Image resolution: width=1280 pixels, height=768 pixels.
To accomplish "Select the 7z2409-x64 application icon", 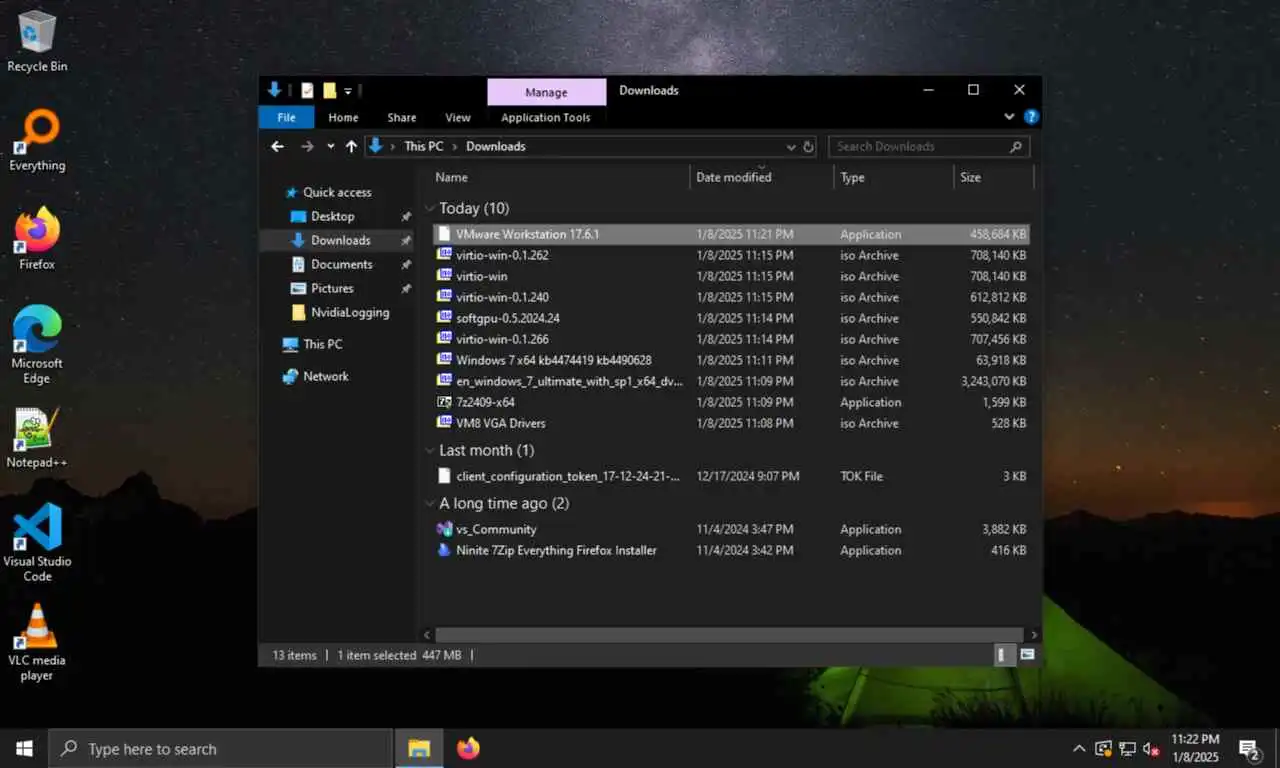I will 445,402.
